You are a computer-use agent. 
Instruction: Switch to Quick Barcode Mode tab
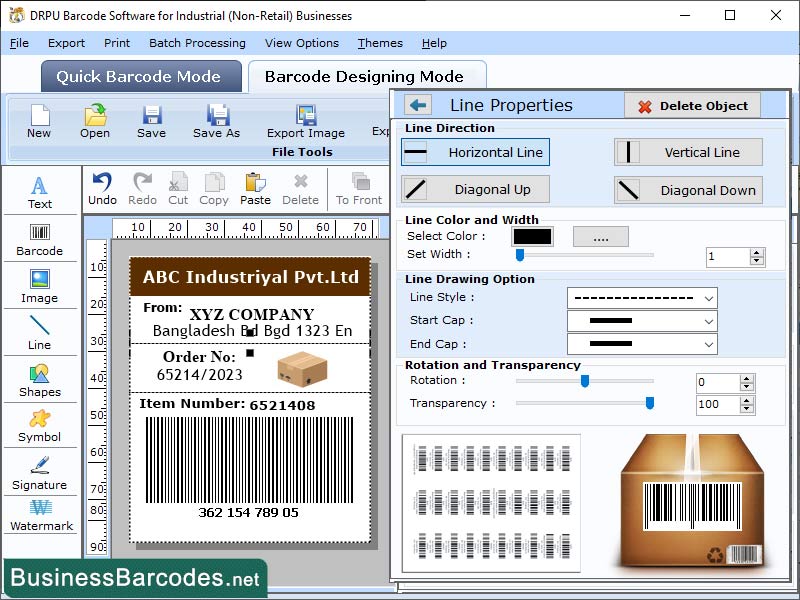(x=140, y=76)
